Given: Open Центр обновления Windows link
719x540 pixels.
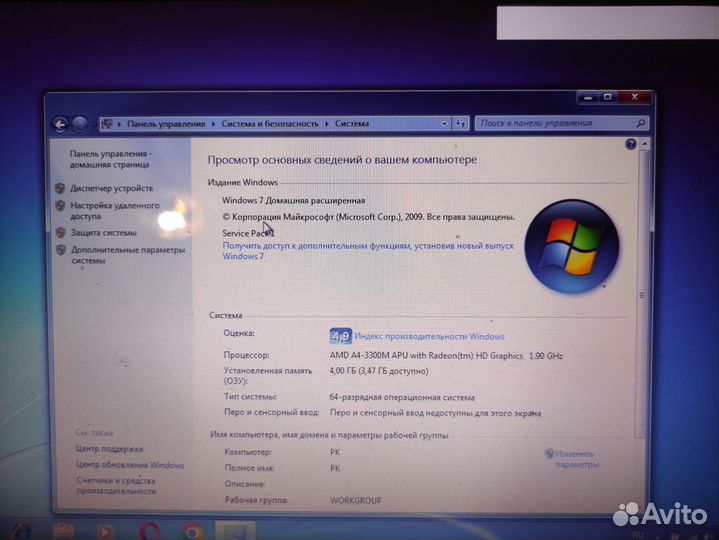Looking at the screenshot, I should coord(130,465).
